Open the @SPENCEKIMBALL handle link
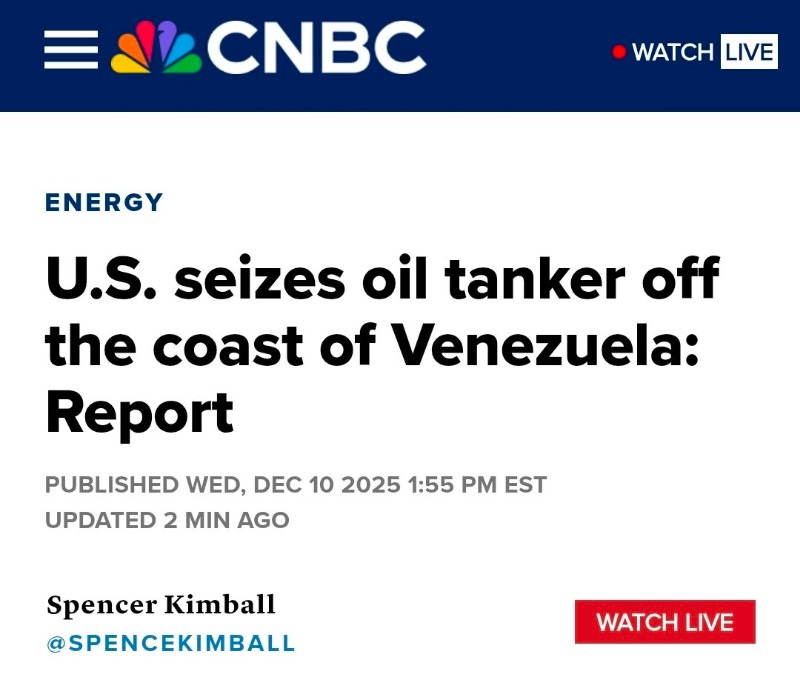 170,643
